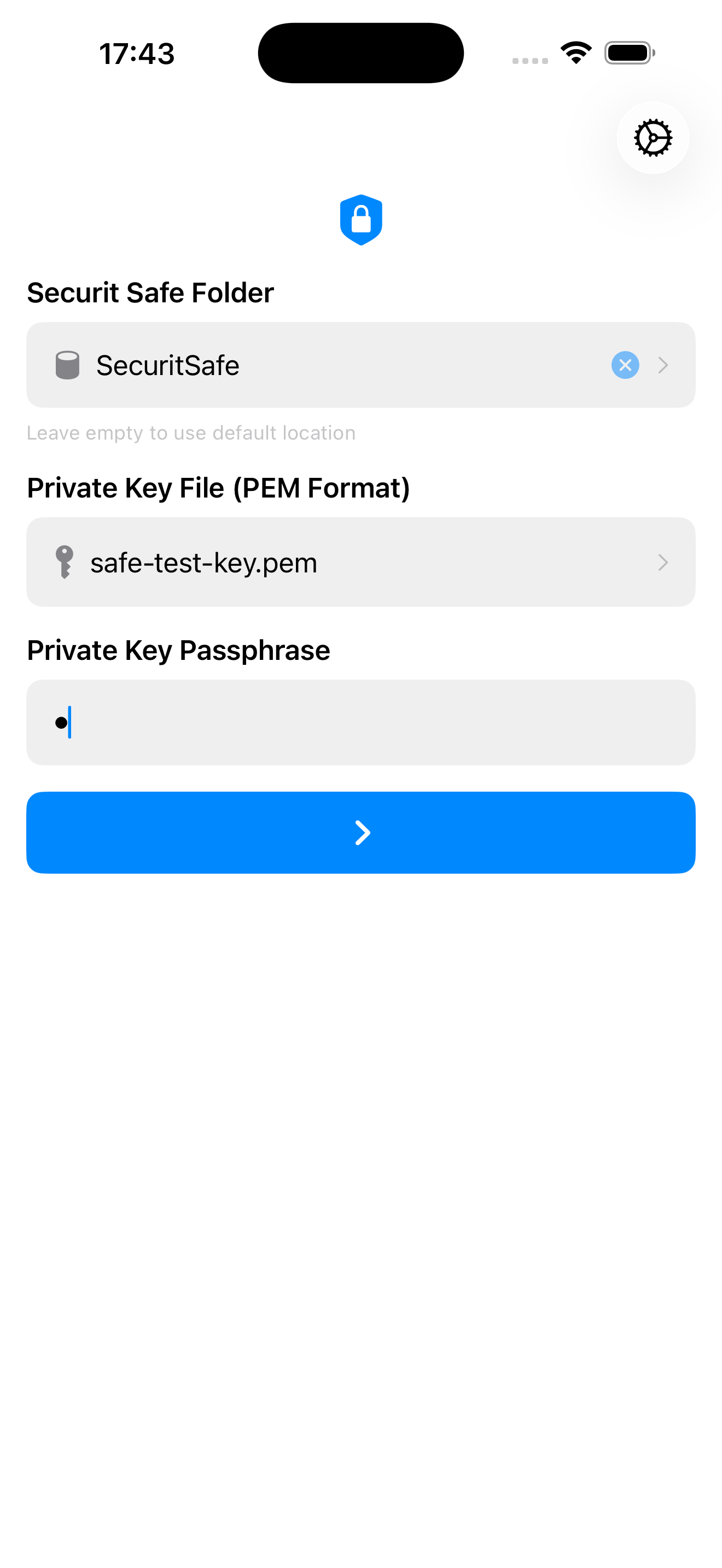Tap the blue shield lock logo

pos(361,219)
